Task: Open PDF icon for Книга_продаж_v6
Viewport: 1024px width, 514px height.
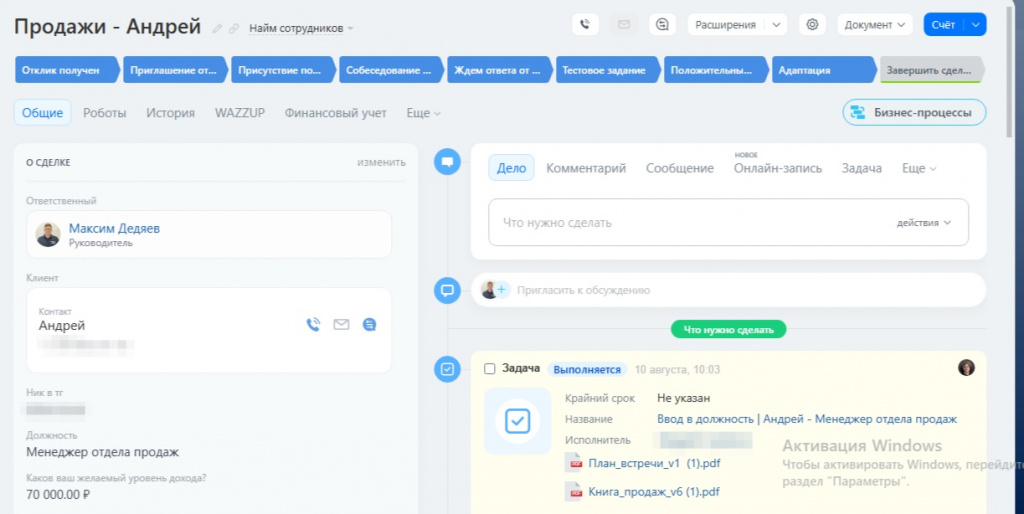Action: pyautogui.click(x=575, y=492)
